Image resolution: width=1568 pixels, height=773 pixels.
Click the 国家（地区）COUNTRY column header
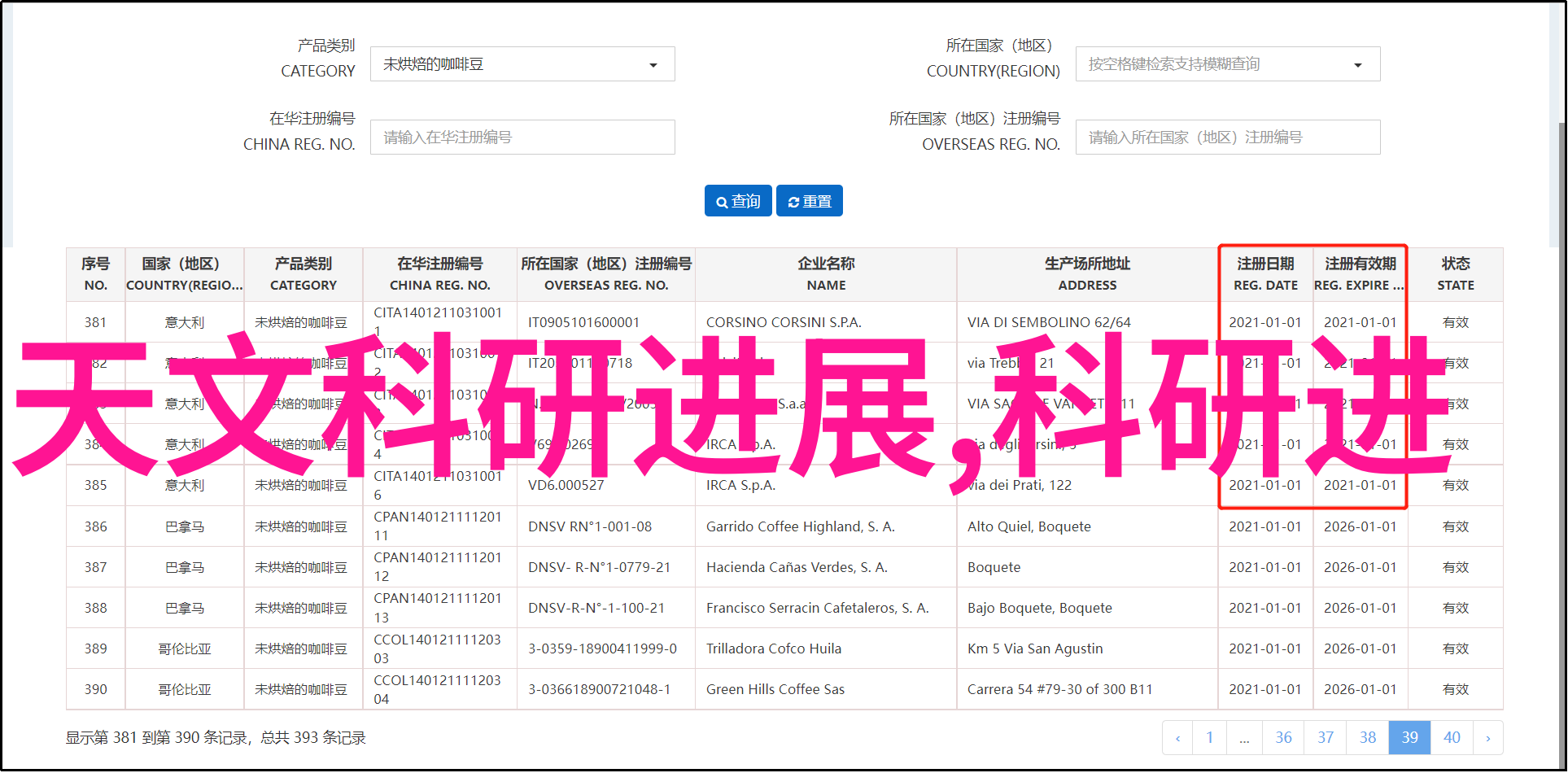pos(185,274)
